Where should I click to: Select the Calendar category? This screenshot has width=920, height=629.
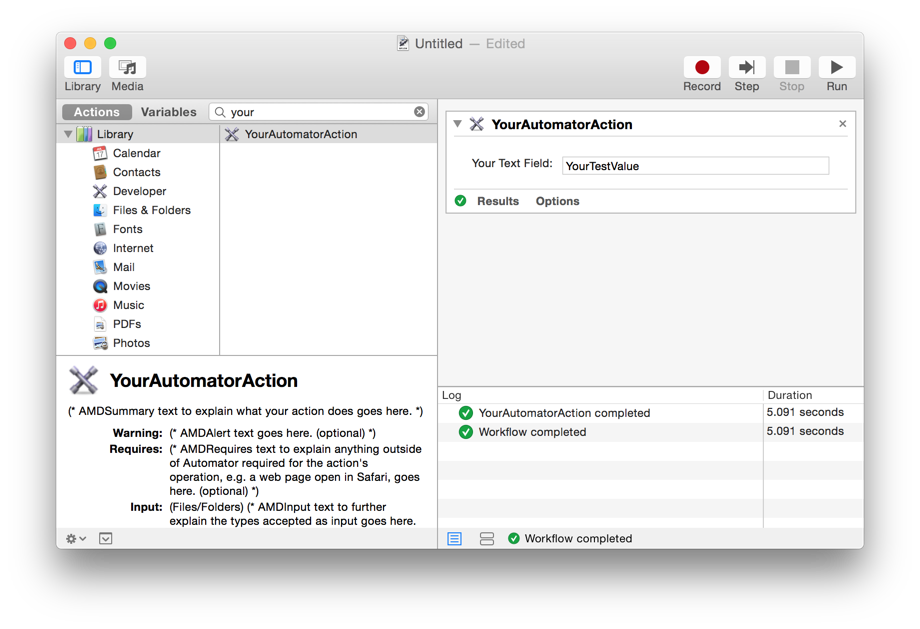137,153
